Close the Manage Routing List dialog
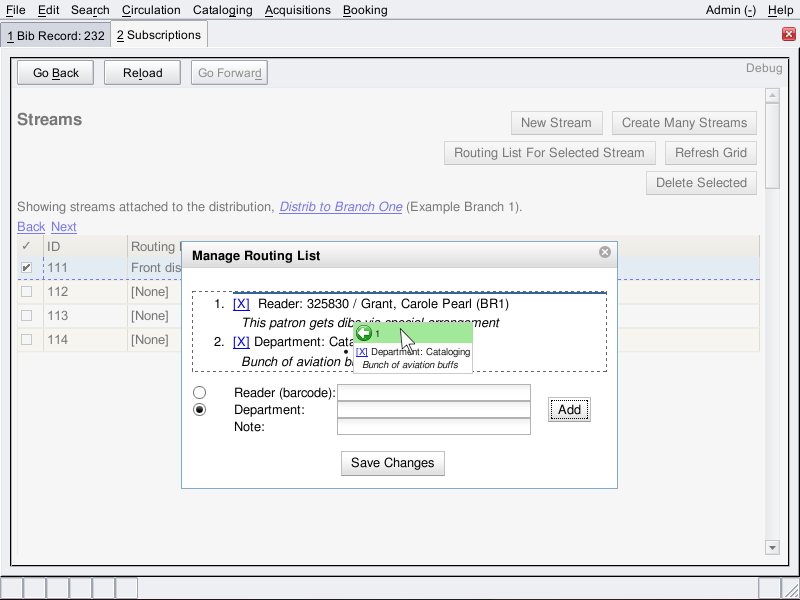The height and width of the screenshot is (600, 800). pyautogui.click(x=605, y=253)
